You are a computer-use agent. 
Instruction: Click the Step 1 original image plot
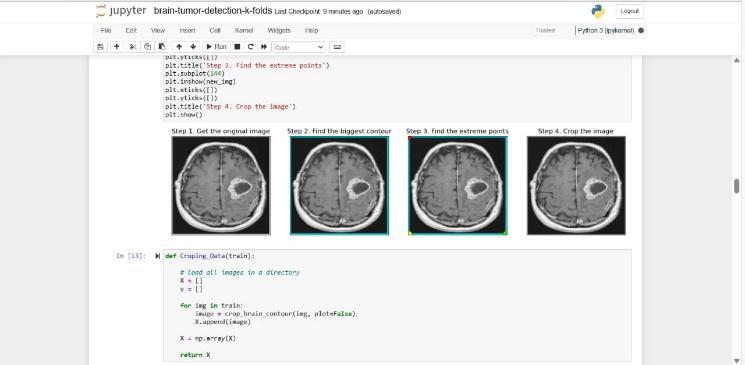pyautogui.click(x=221, y=185)
